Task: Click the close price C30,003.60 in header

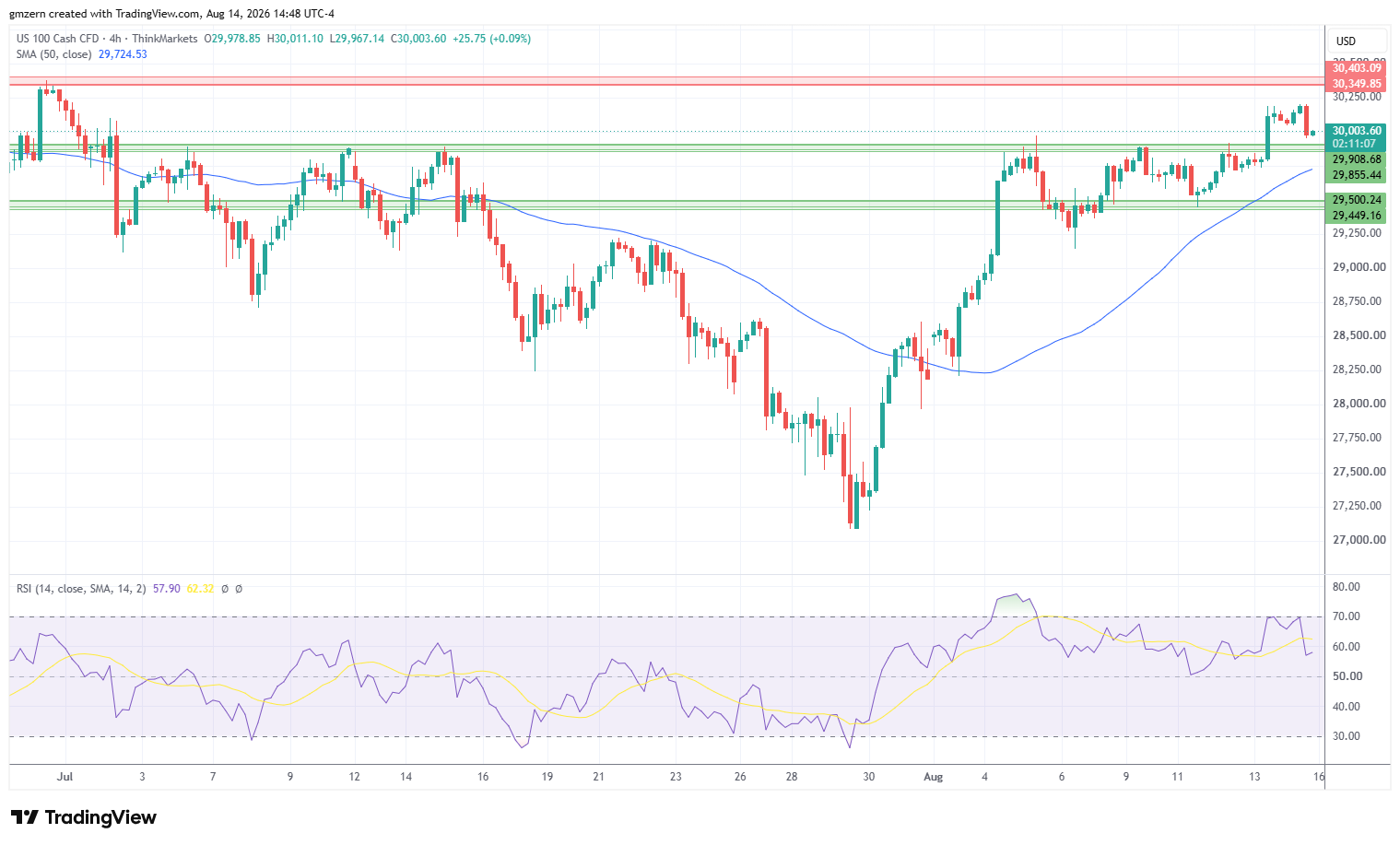Action: [x=418, y=39]
